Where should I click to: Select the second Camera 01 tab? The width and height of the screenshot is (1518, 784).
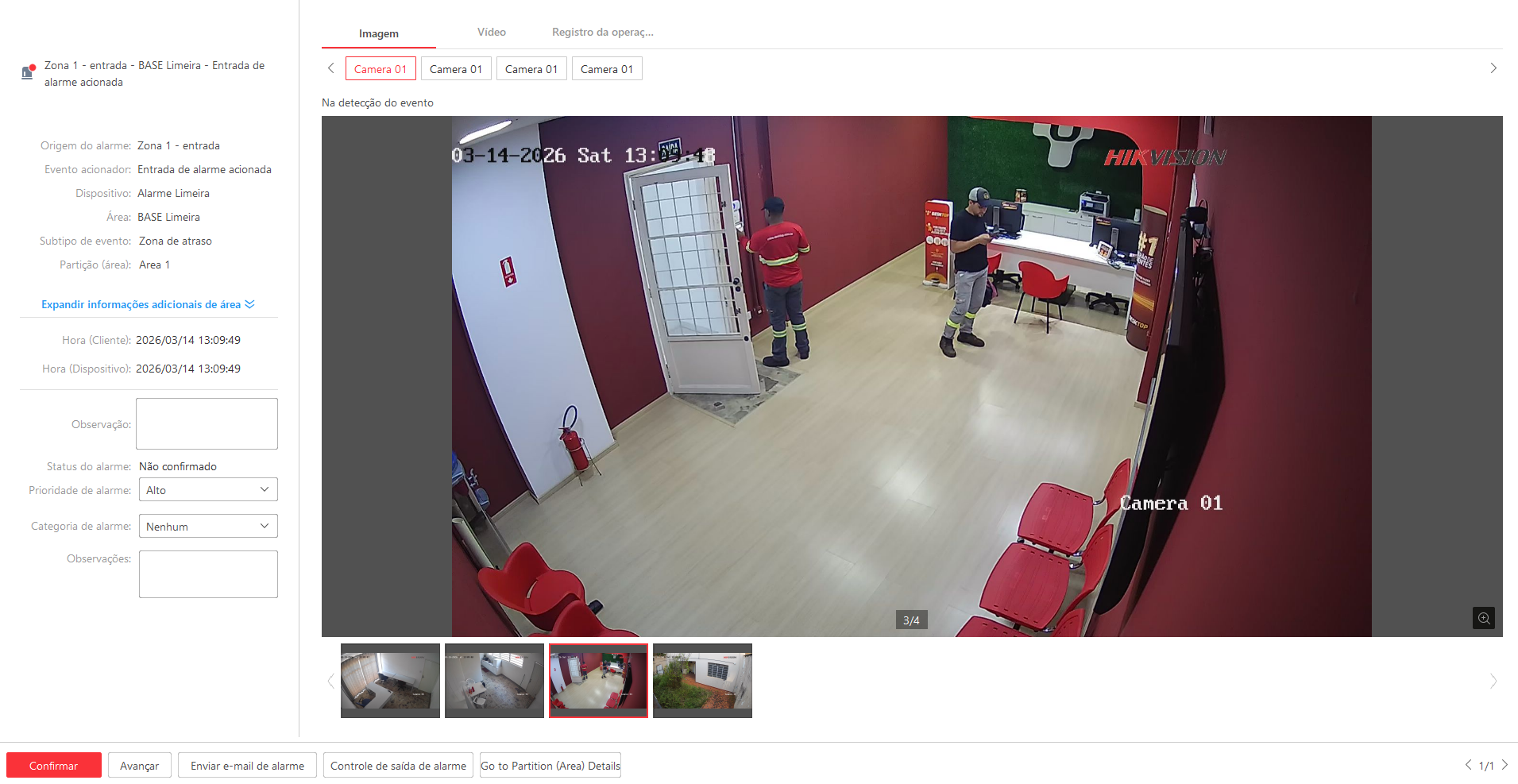click(456, 69)
